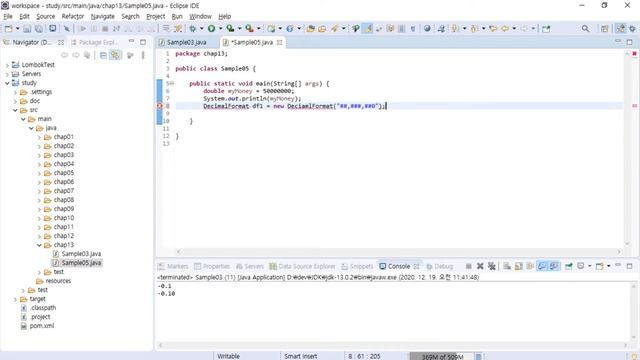This screenshot has height=360, width=640.
Task: Click the Clear Console icon
Action: [x=507, y=266]
